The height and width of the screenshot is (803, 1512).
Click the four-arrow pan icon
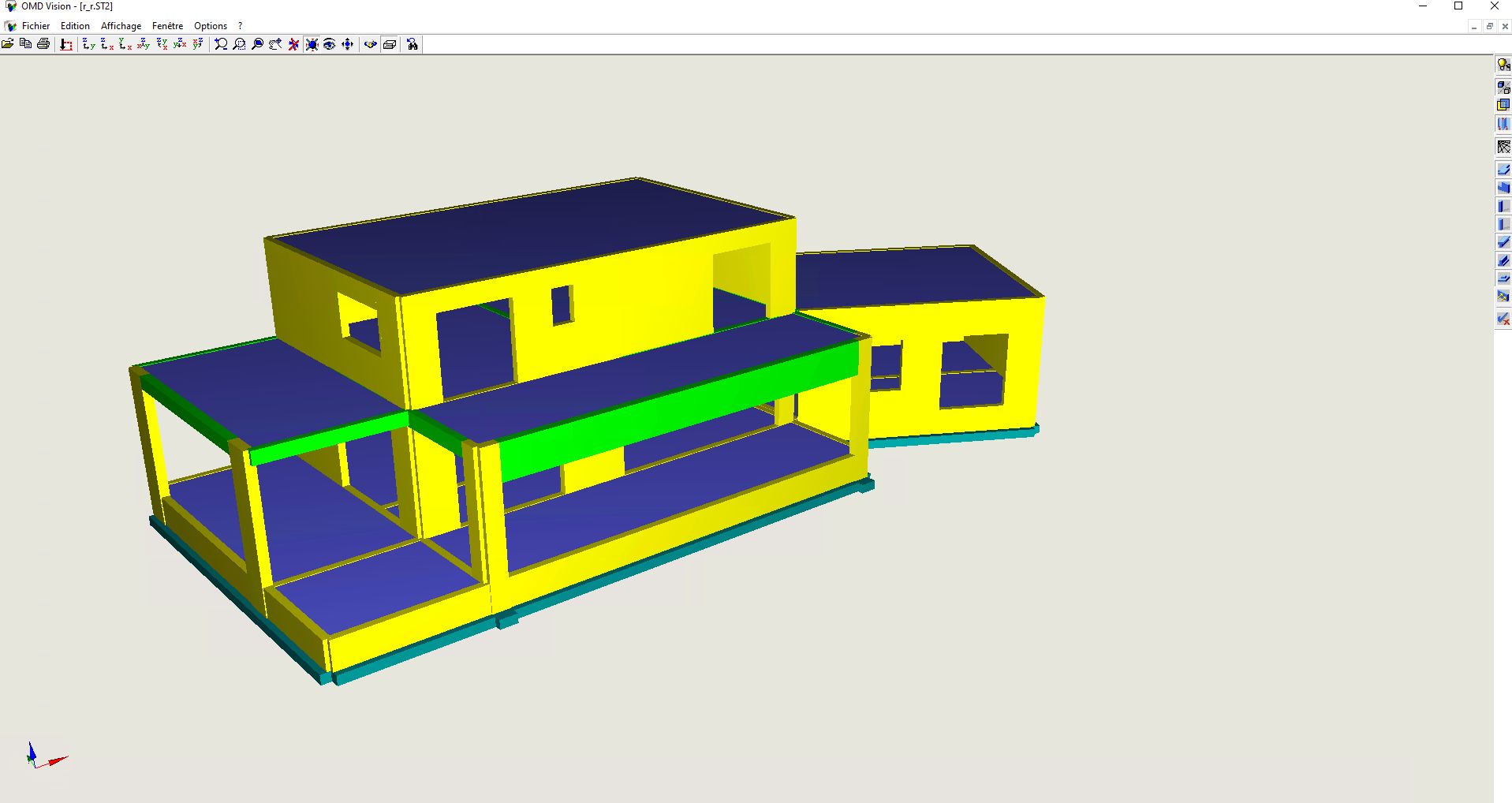coord(348,44)
